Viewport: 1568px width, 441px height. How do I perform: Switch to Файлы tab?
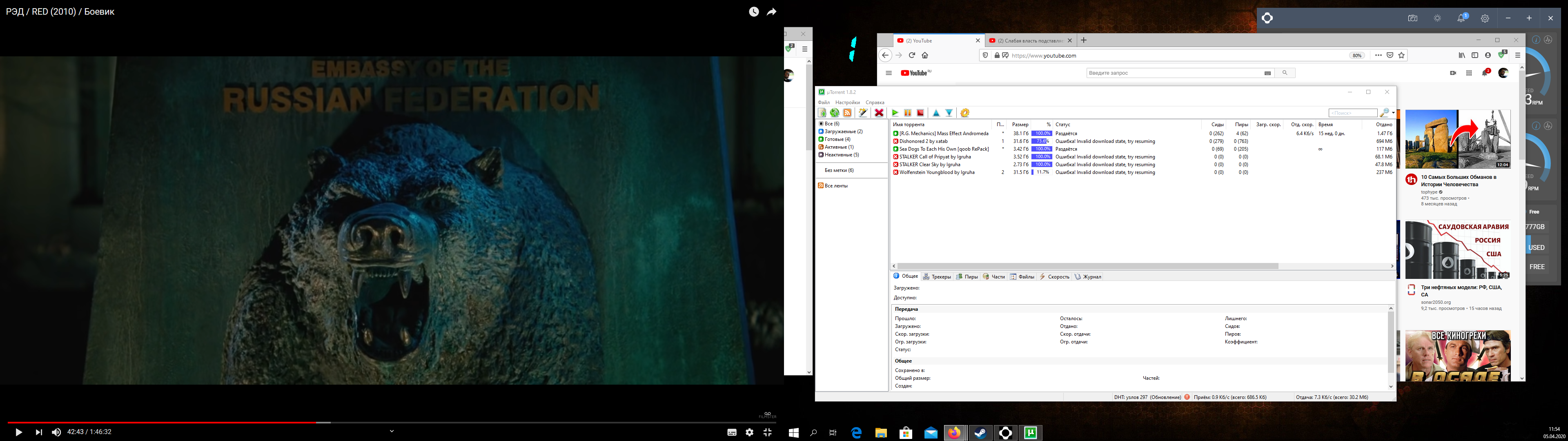[1022, 276]
